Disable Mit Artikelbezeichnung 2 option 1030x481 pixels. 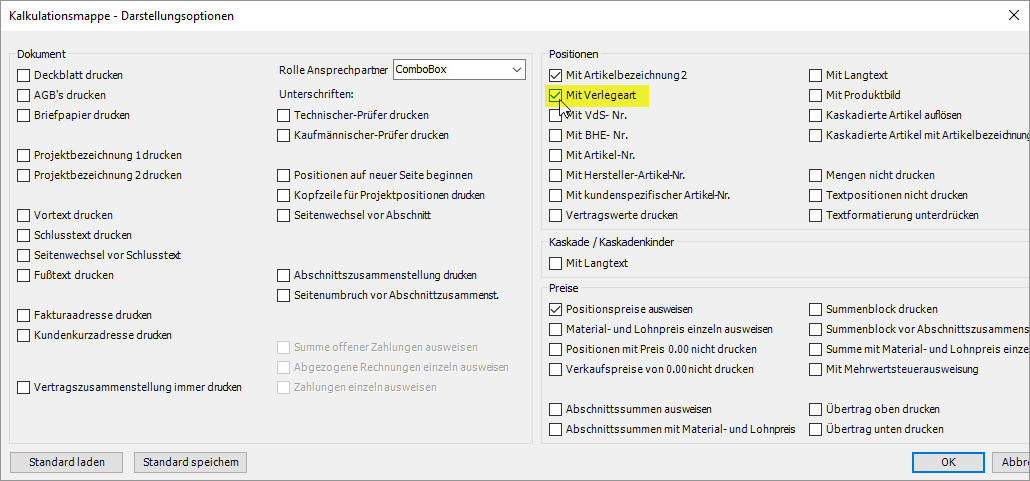tap(556, 75)
